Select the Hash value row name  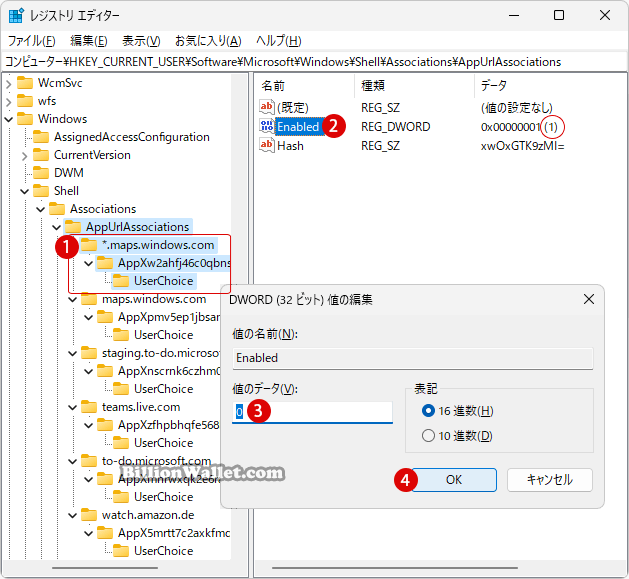pyautogui.click(x=290, y=145)
